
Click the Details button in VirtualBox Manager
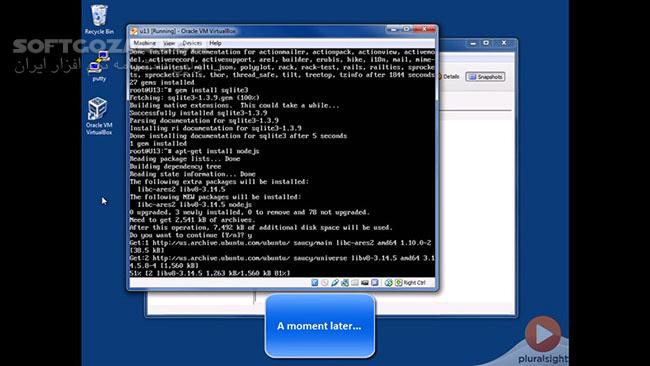tap(449, 77)
